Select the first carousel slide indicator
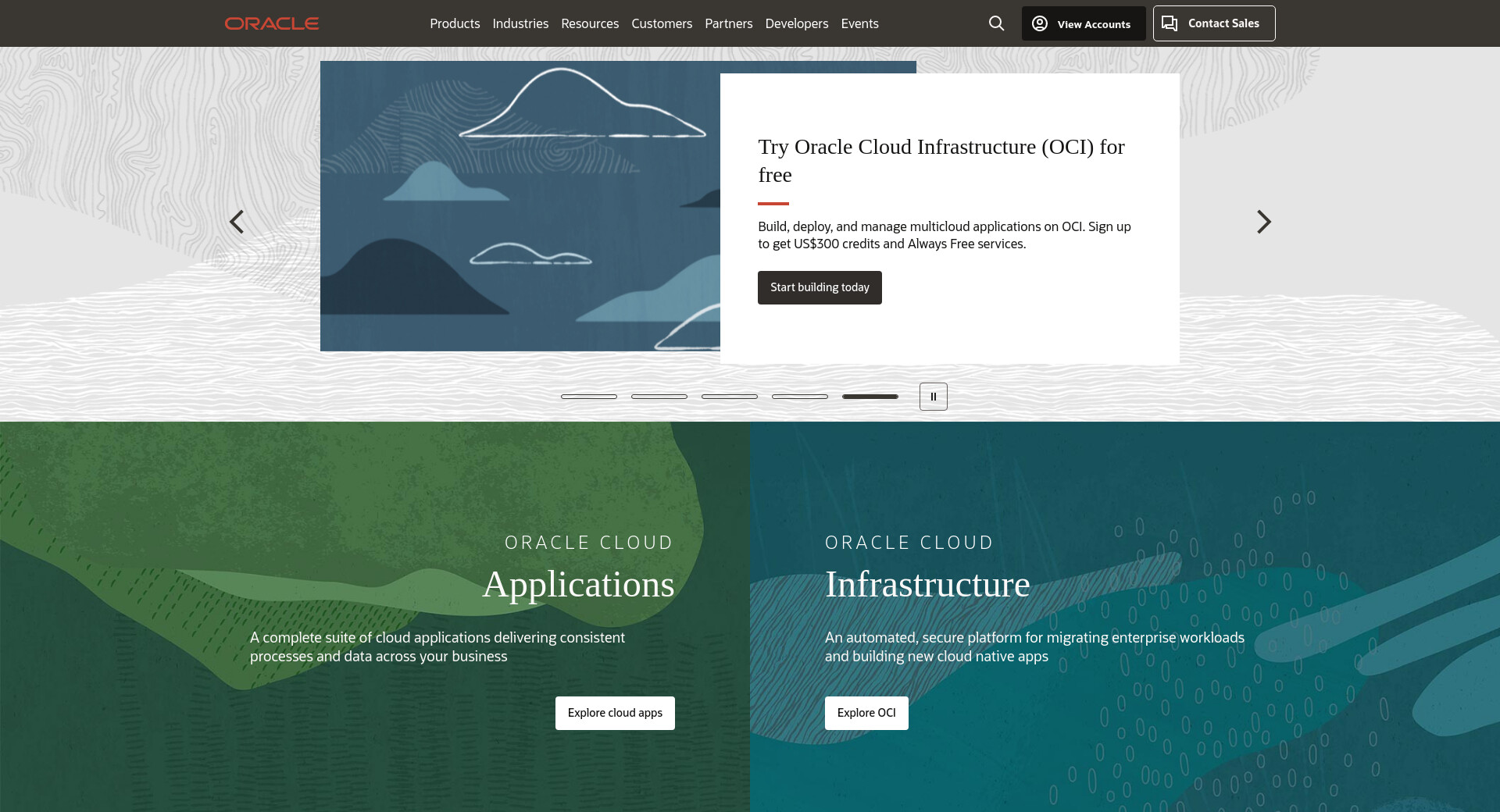 tap(589, 397)
